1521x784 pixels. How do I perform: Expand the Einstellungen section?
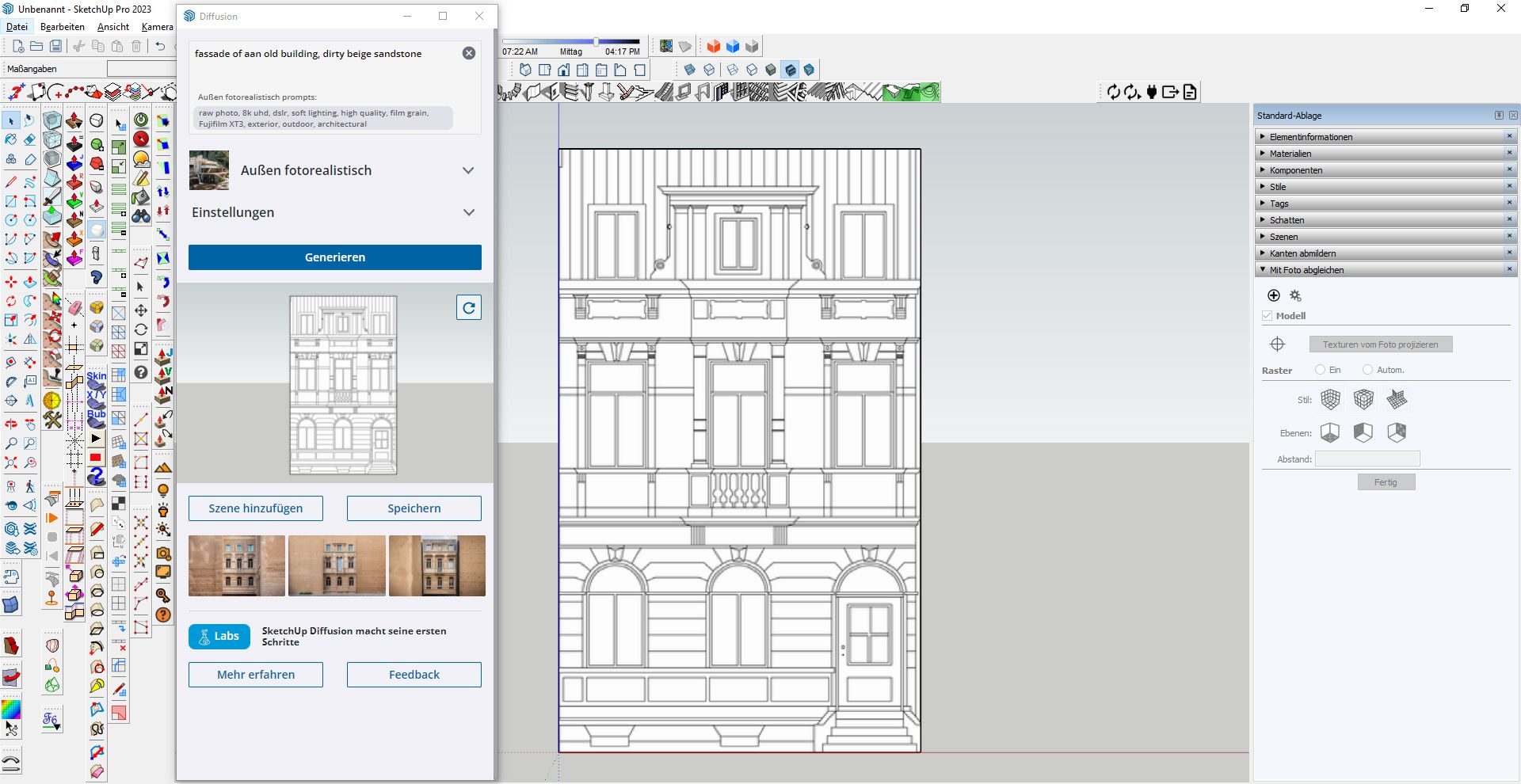pos(469,212)
